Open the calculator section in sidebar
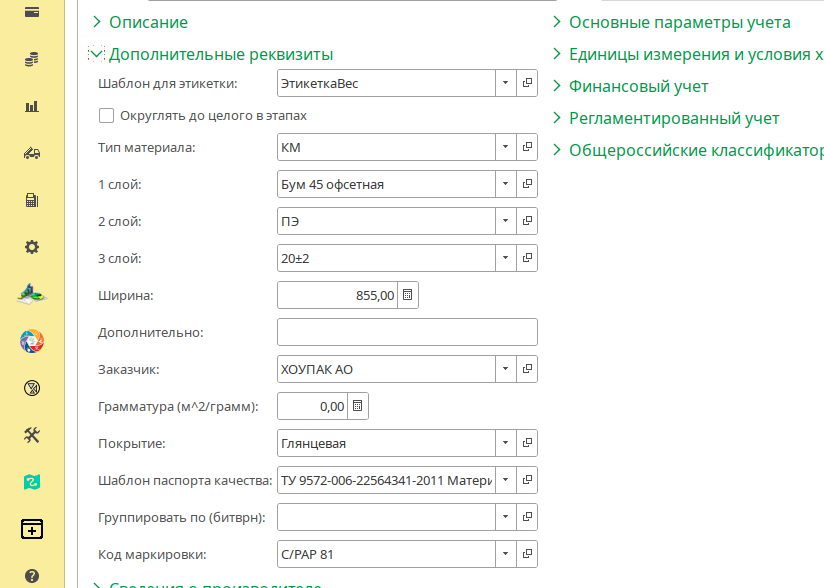 coord(32,200)
